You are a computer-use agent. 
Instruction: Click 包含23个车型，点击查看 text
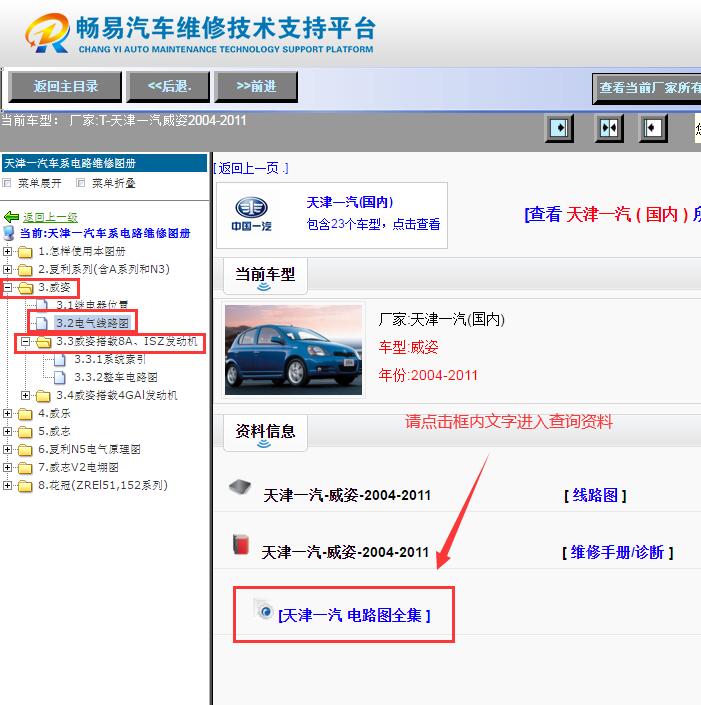[373, 224]
